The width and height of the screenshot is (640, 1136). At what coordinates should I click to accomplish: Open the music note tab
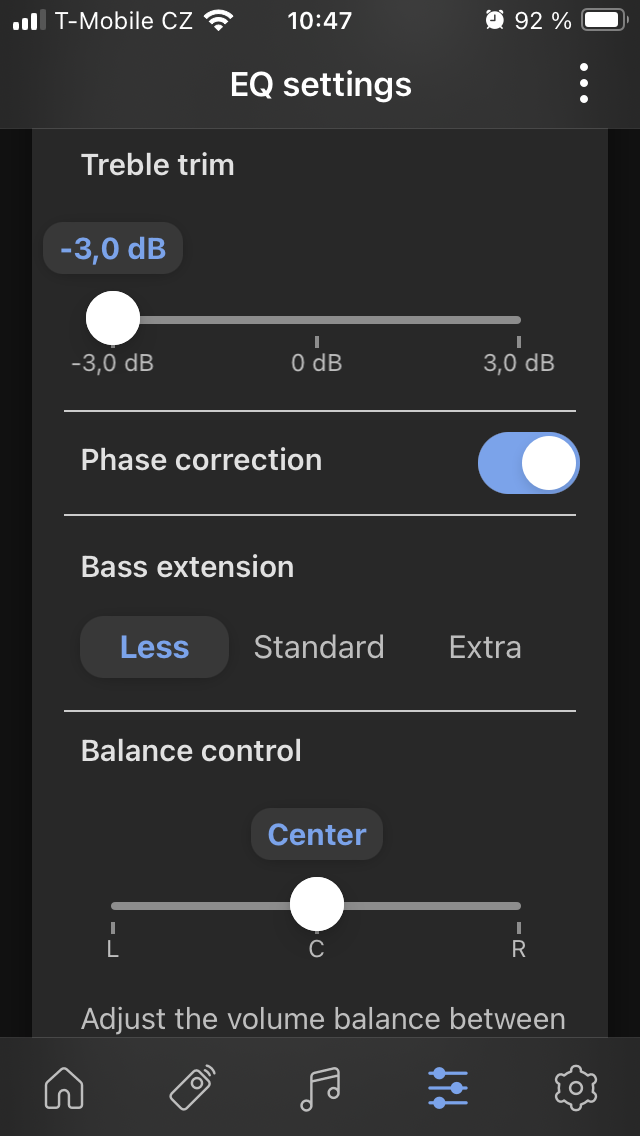pyautogui.click(x=320, y=1087)
